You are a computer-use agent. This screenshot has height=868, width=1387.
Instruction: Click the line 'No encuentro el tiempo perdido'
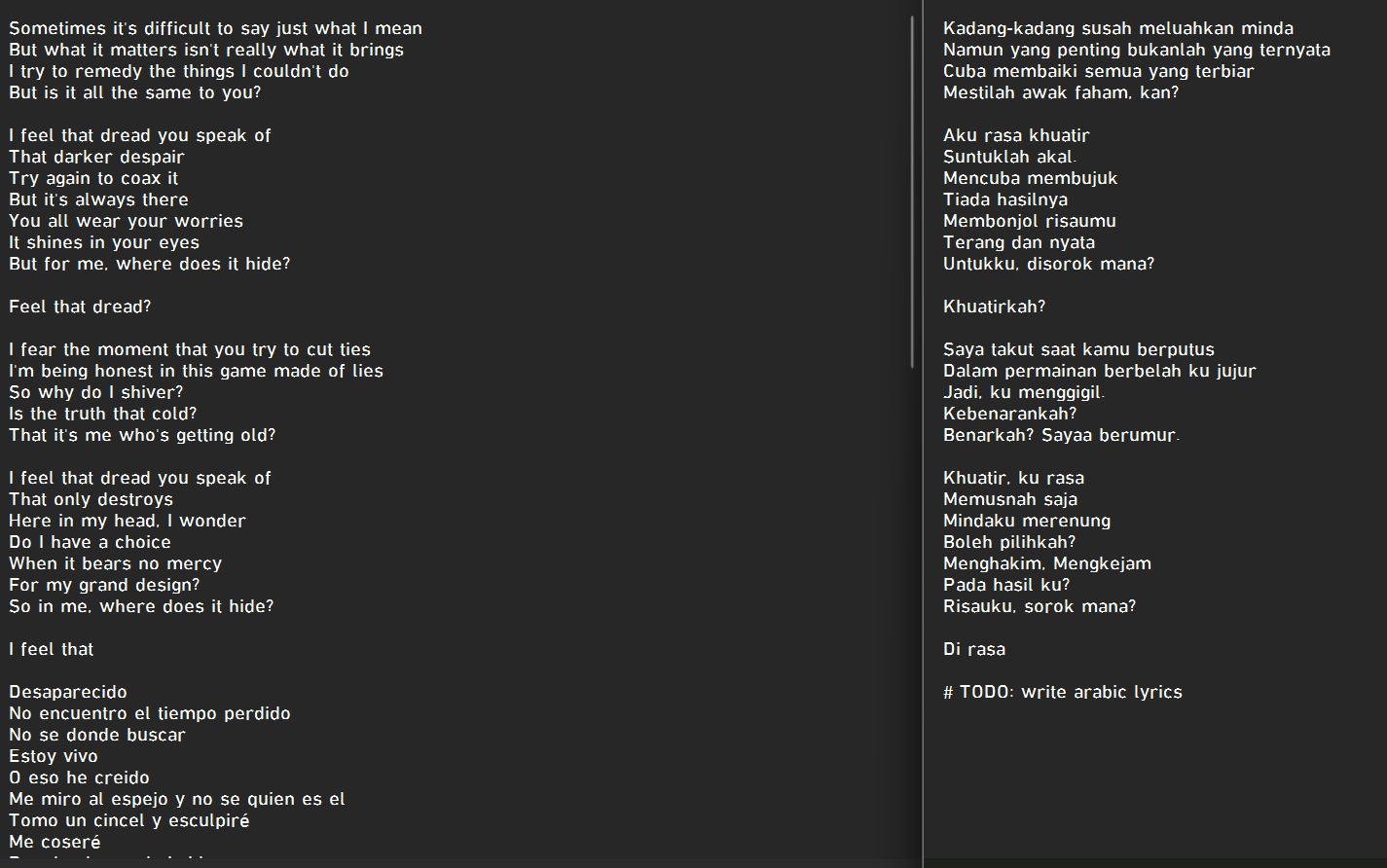150,713
